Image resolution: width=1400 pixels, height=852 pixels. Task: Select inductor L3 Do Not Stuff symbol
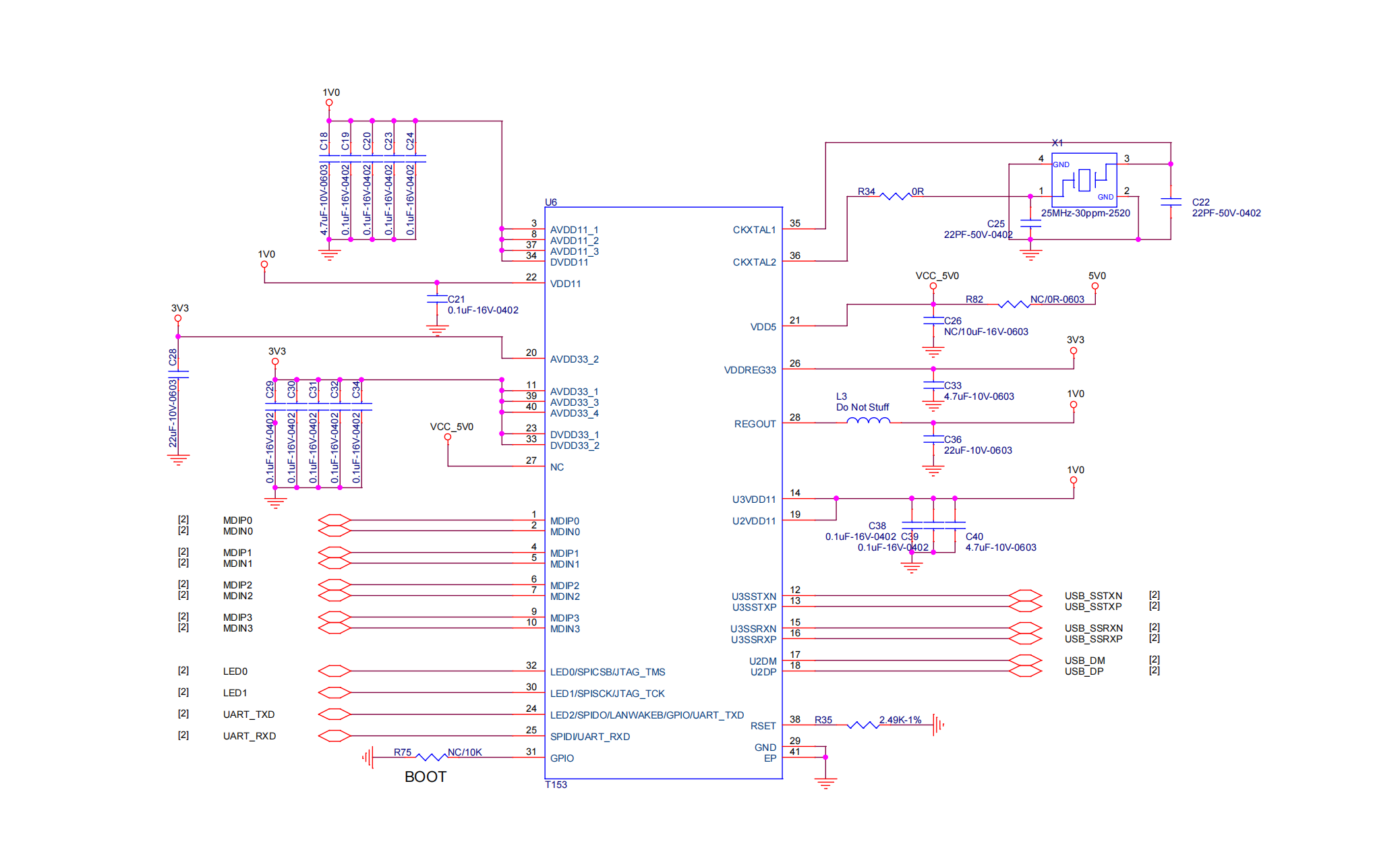(868, 421)
